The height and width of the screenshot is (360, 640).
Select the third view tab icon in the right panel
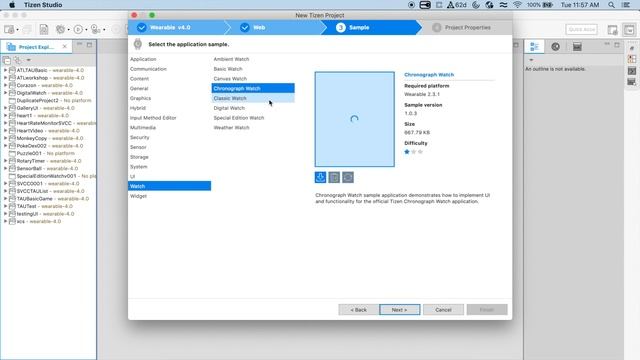click(577, 47)
